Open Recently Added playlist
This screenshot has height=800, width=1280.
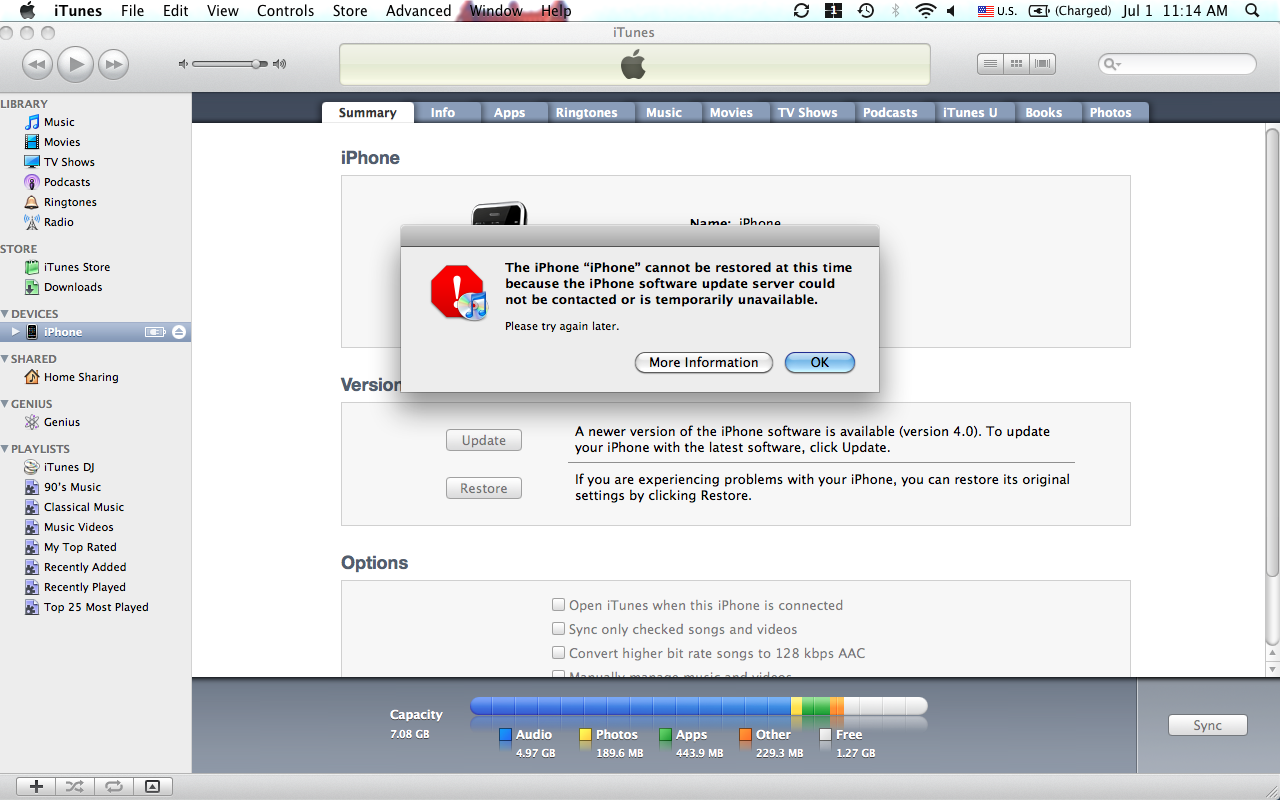click(85, 567)
